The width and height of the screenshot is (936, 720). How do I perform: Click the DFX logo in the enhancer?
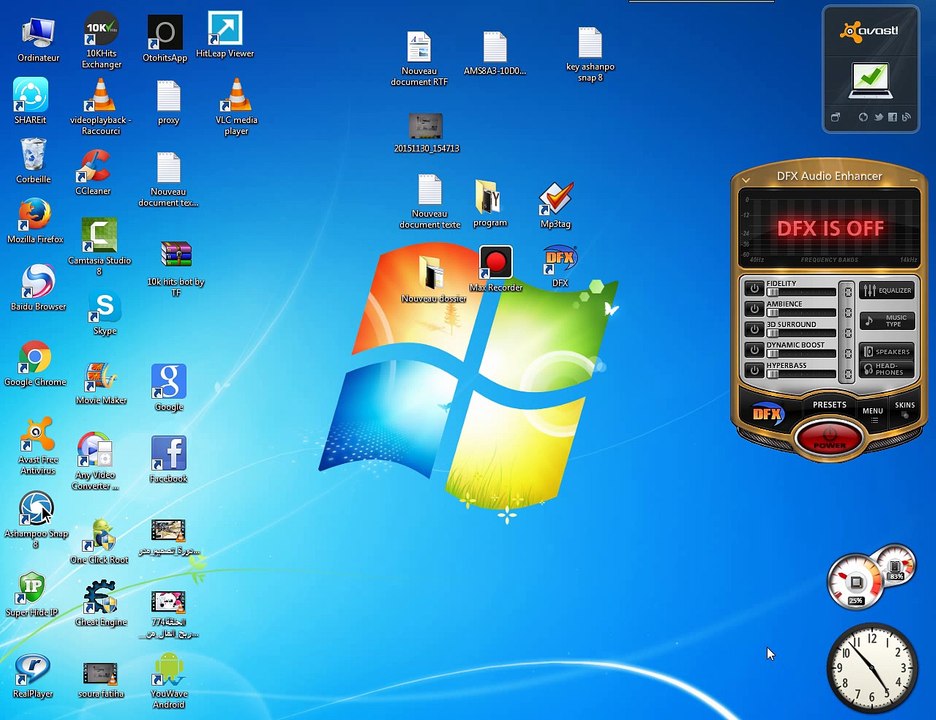pyautogui.click(x=767, y=414)
